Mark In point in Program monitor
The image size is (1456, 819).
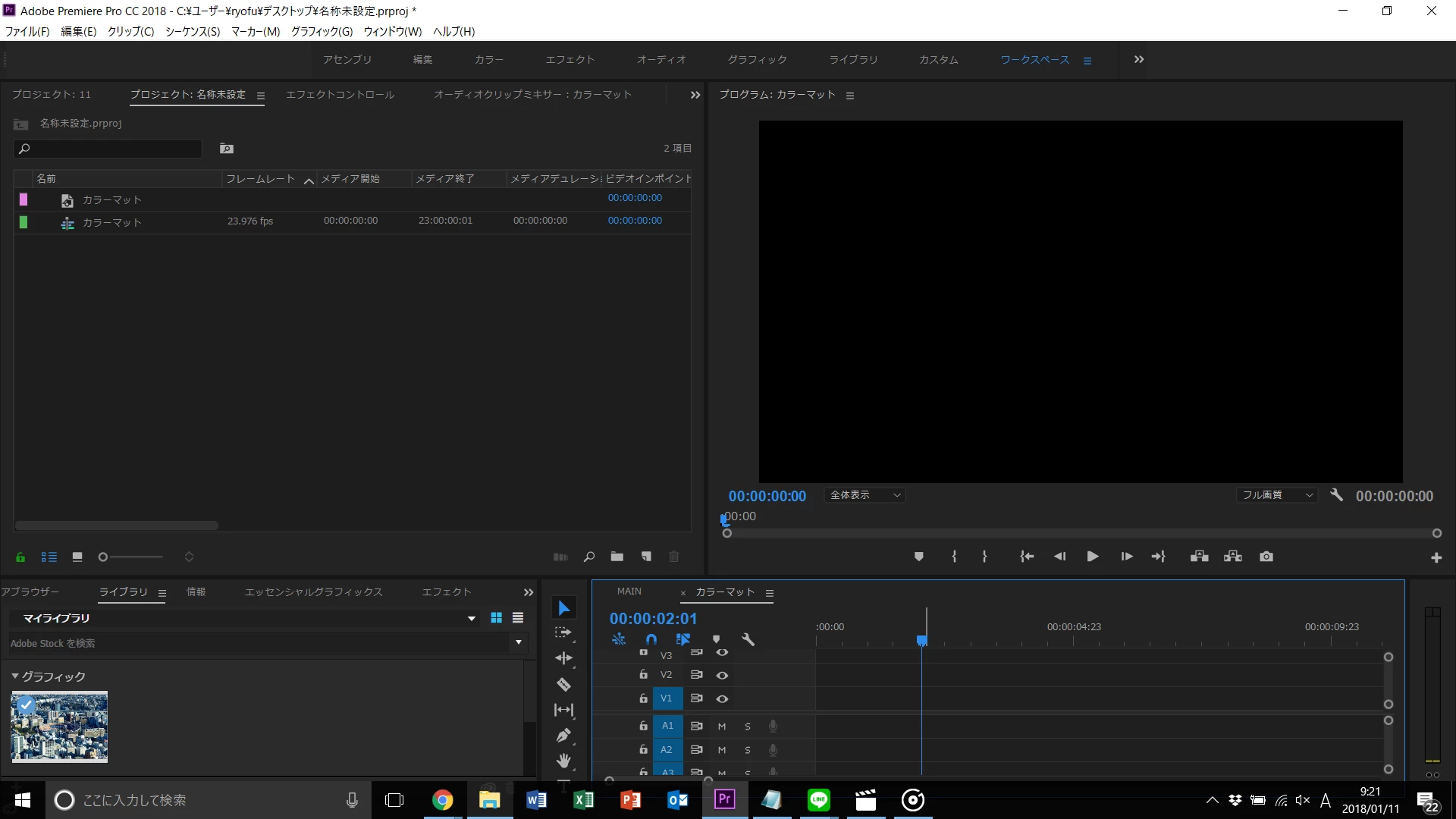pos(954,557)
